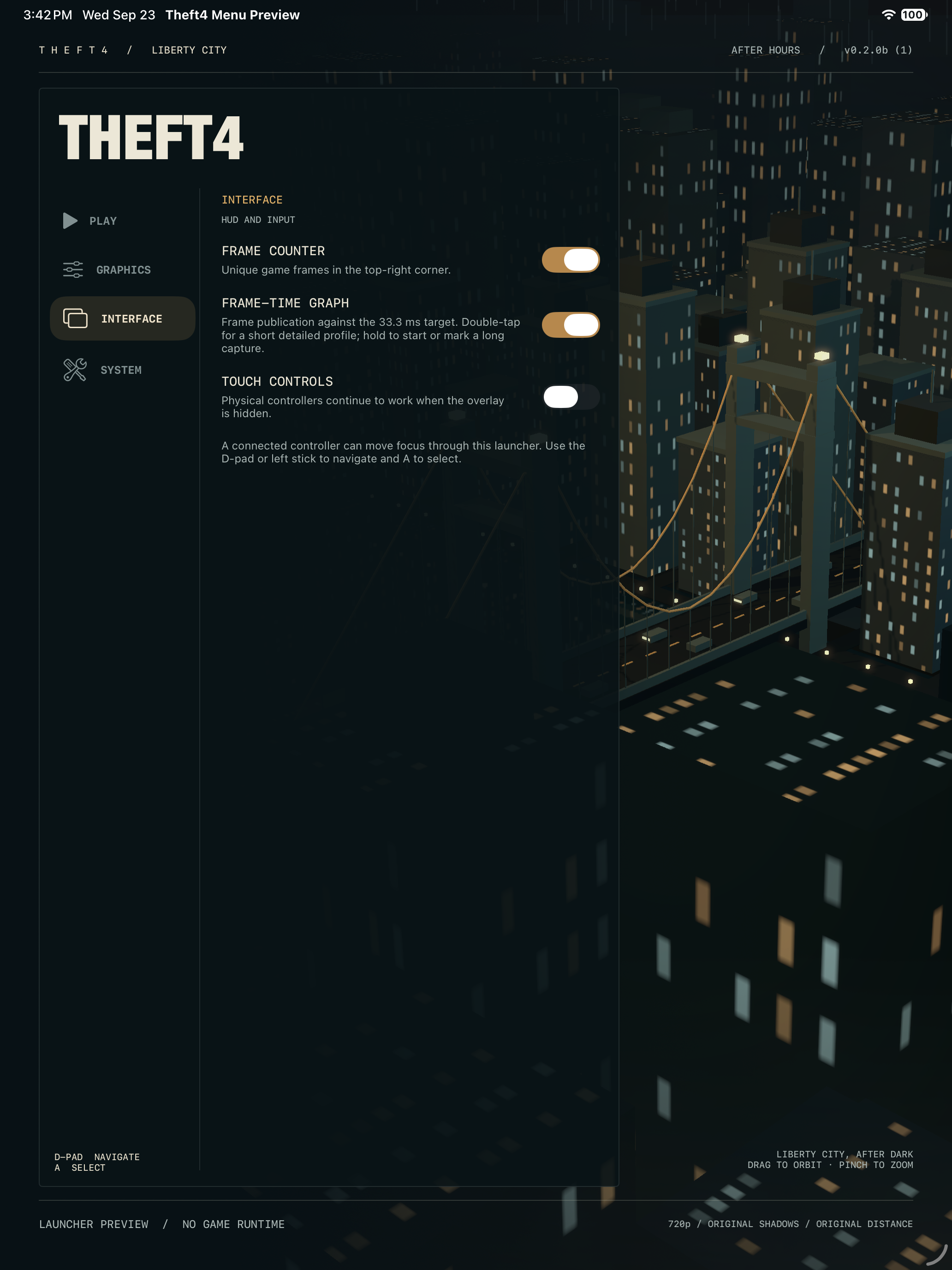Click the Wed Sep 23 date in status bar
The height and width of the screenshot is (1270, 952).
tap(119, 15)
